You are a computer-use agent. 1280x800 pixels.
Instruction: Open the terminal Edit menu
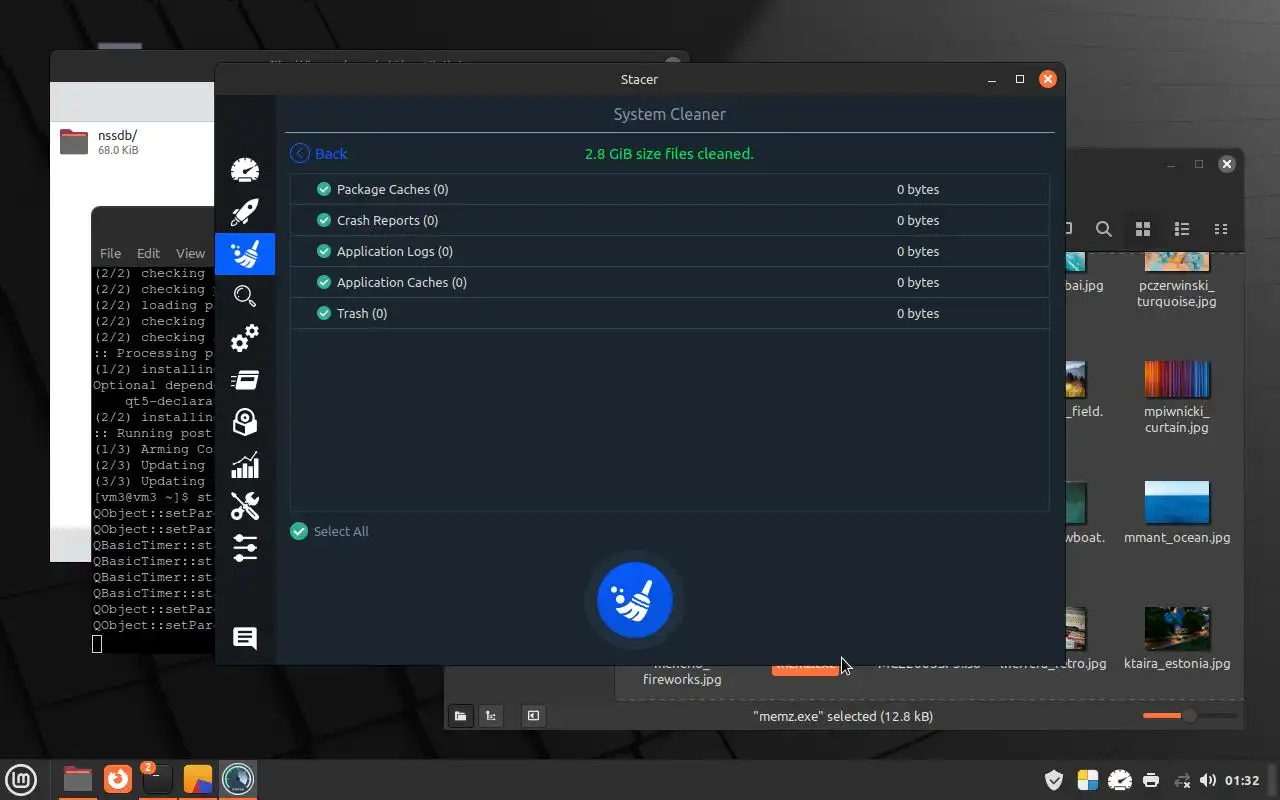(148, 253)
